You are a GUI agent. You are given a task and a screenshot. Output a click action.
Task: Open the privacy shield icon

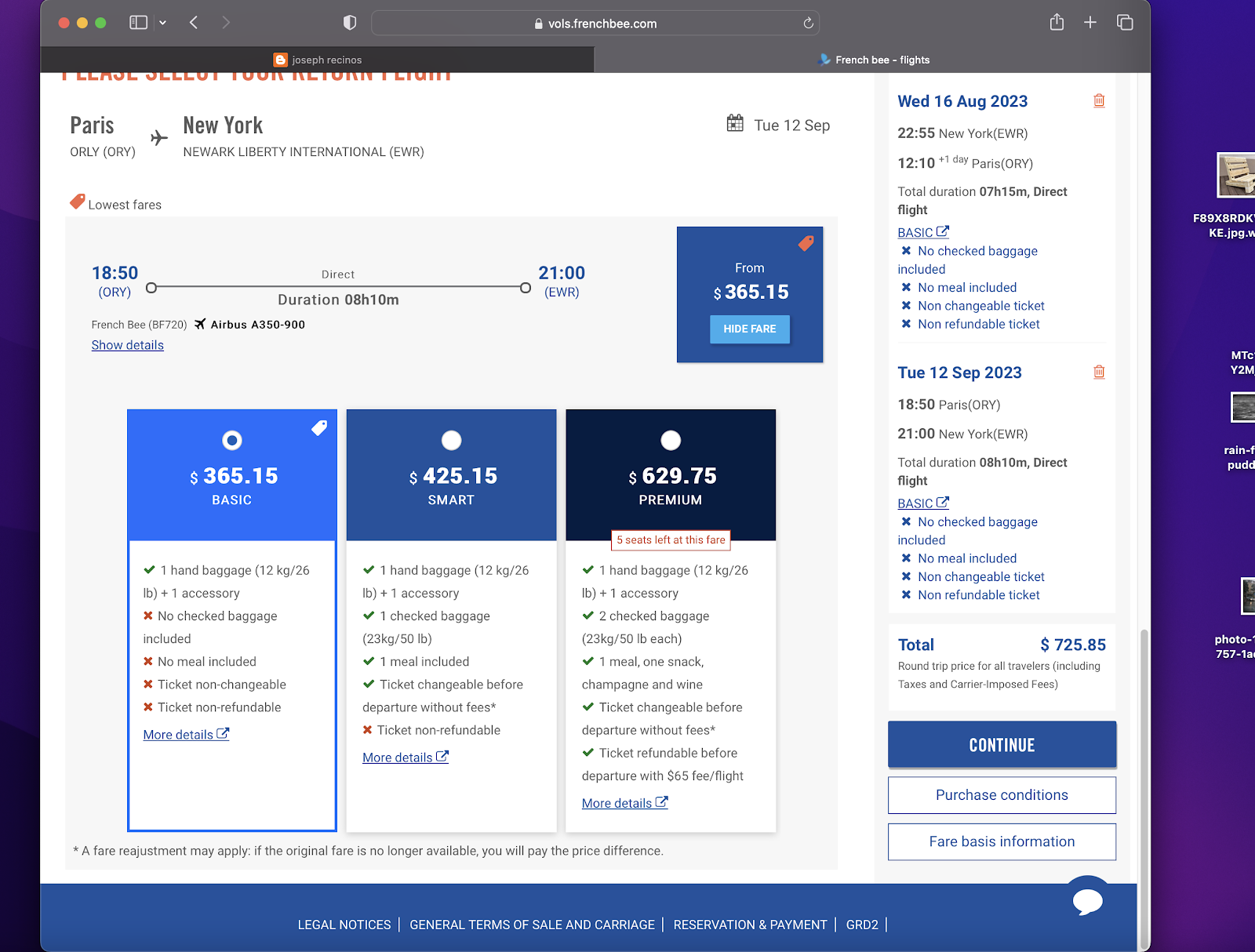click(350, 23)
